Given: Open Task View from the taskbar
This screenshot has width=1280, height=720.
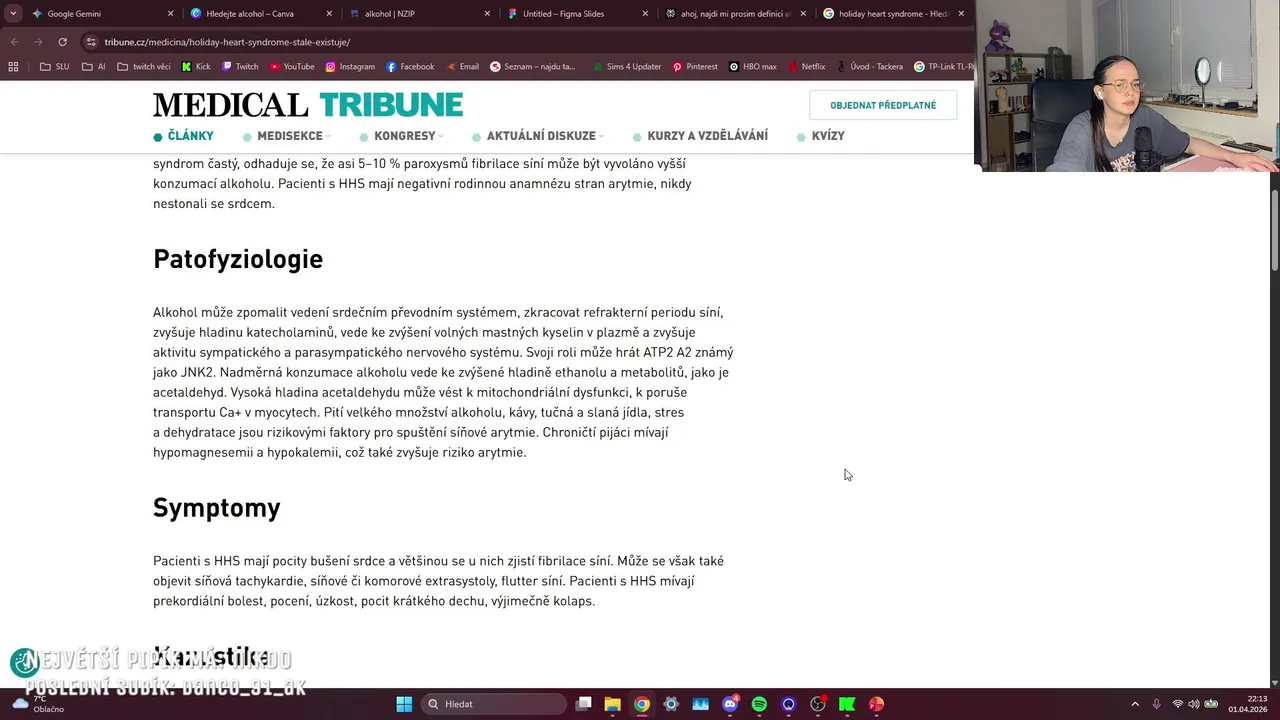Looking at the screenshot, I should [584, 704].
